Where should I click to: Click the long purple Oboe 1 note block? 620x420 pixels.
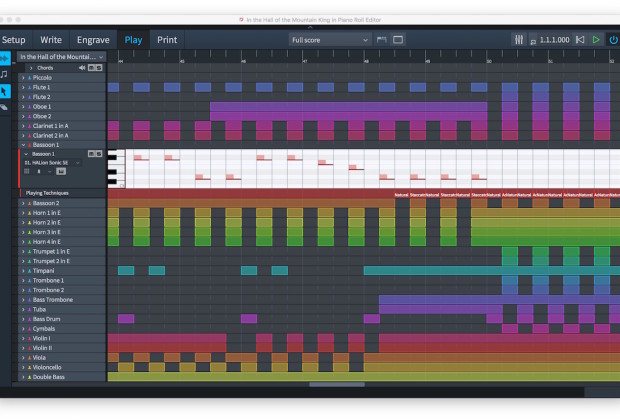(348, 107)
